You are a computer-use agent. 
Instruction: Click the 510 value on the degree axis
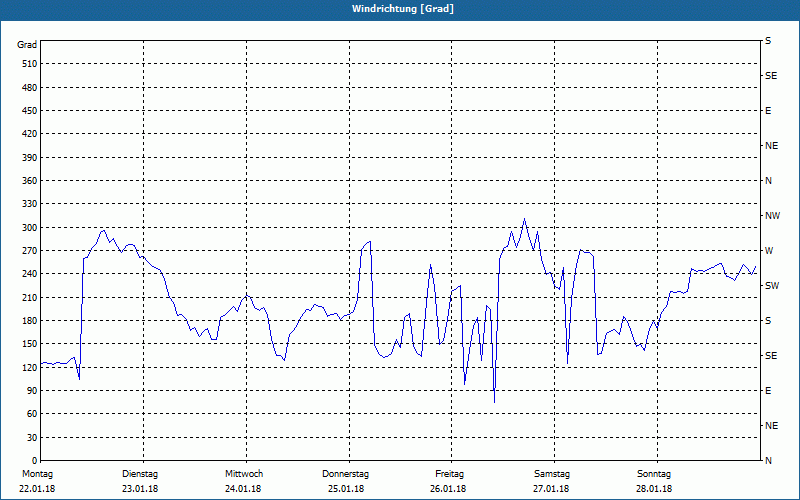coord(30,64)
